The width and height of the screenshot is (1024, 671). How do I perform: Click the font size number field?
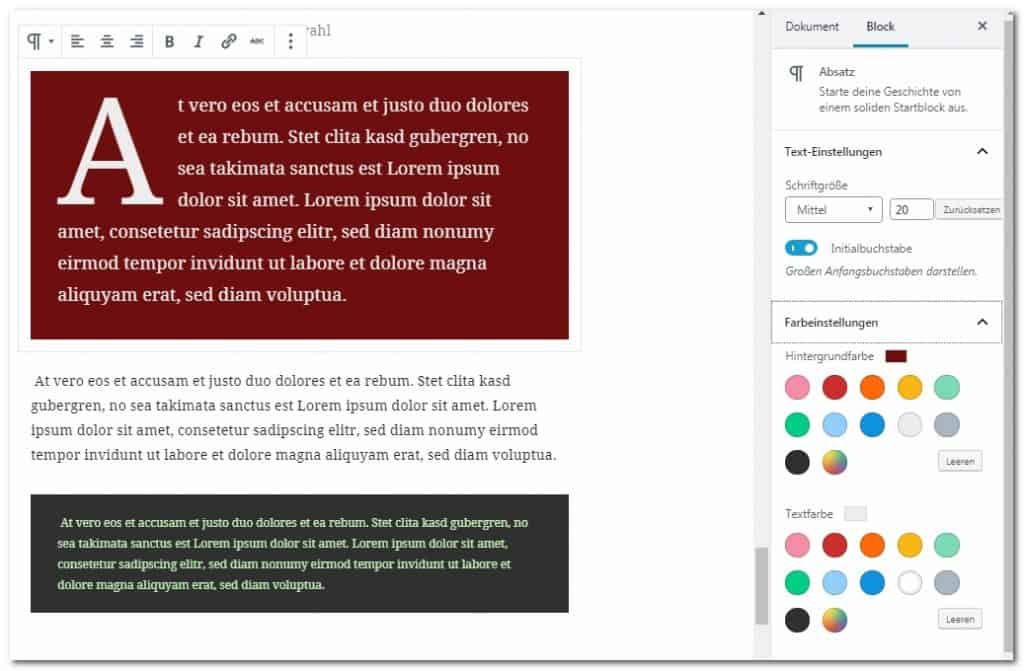pyautogui.click(x=911, y=210)
